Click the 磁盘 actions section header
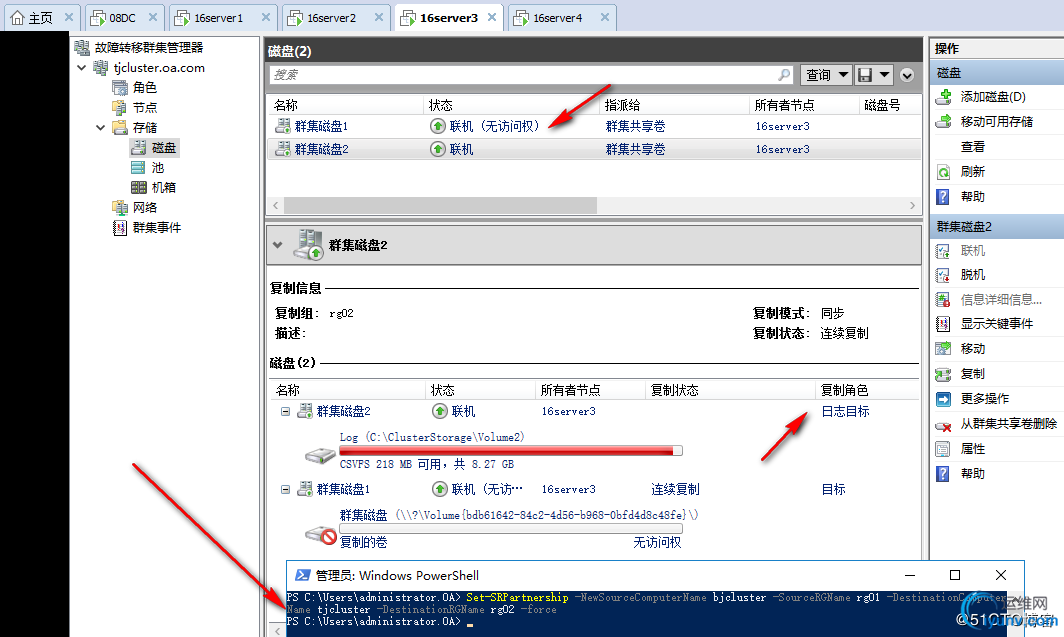This screenshot has width=1064, height=637. [x=997, y=73]
